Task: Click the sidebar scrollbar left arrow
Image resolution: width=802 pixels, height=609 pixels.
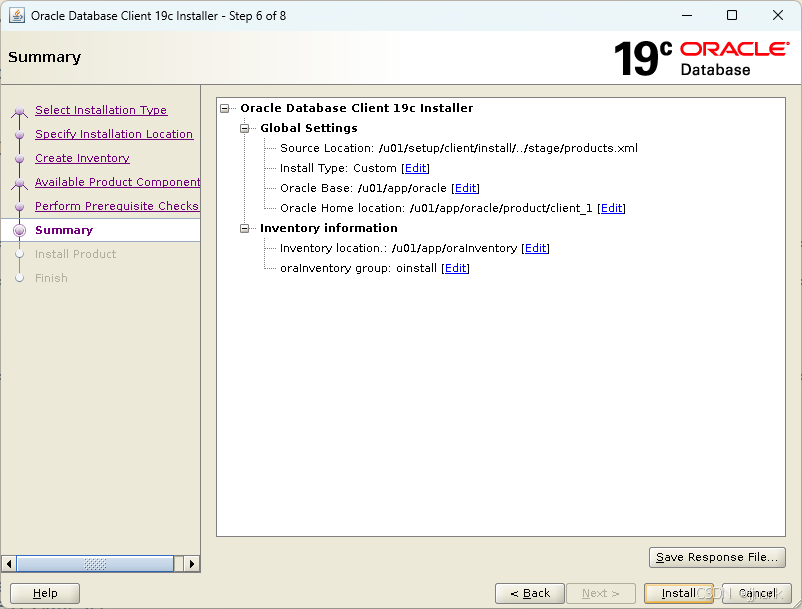Action: [x=9, y=564]
